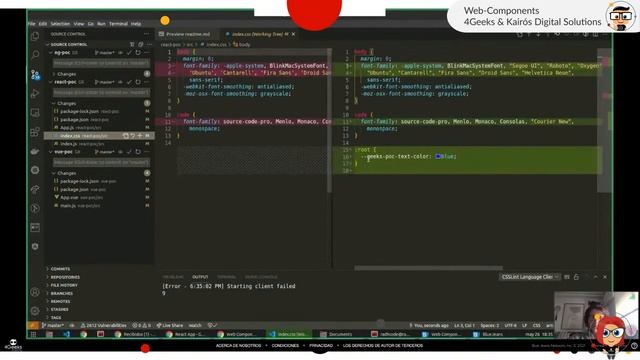Maximize the output panel with chevron up
This screenshot has height=360, width=640.
[596, 277]
